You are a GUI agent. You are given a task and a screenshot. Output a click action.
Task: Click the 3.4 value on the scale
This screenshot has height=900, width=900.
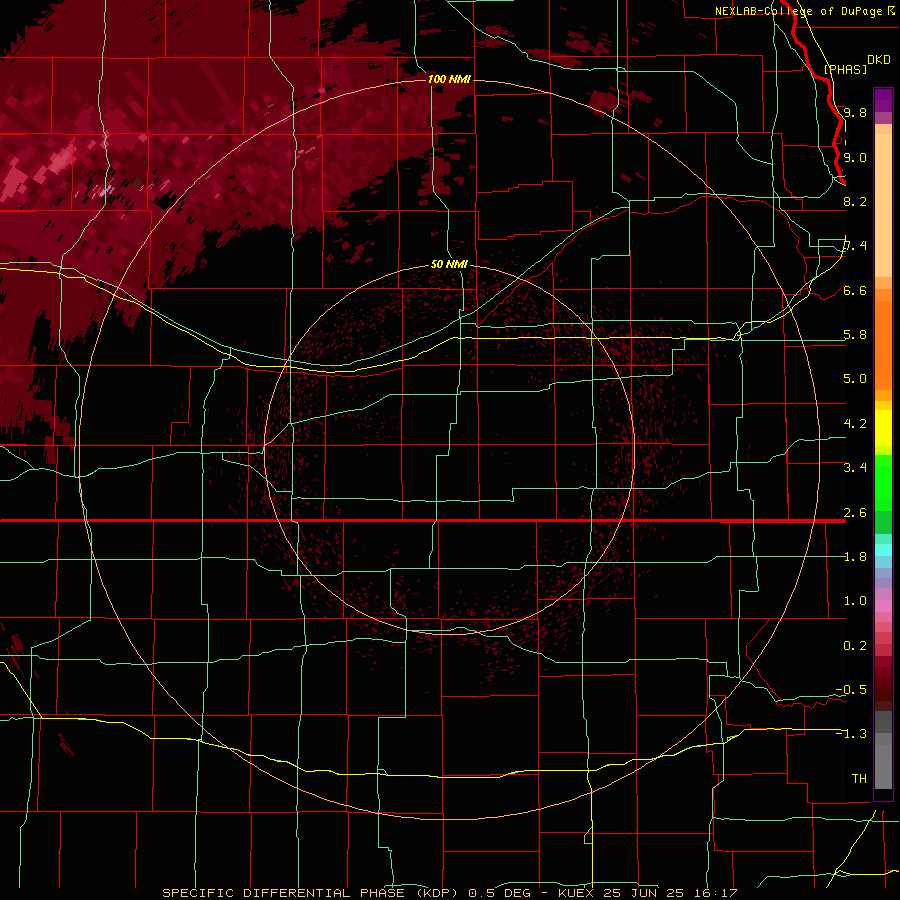pos(855,468)
